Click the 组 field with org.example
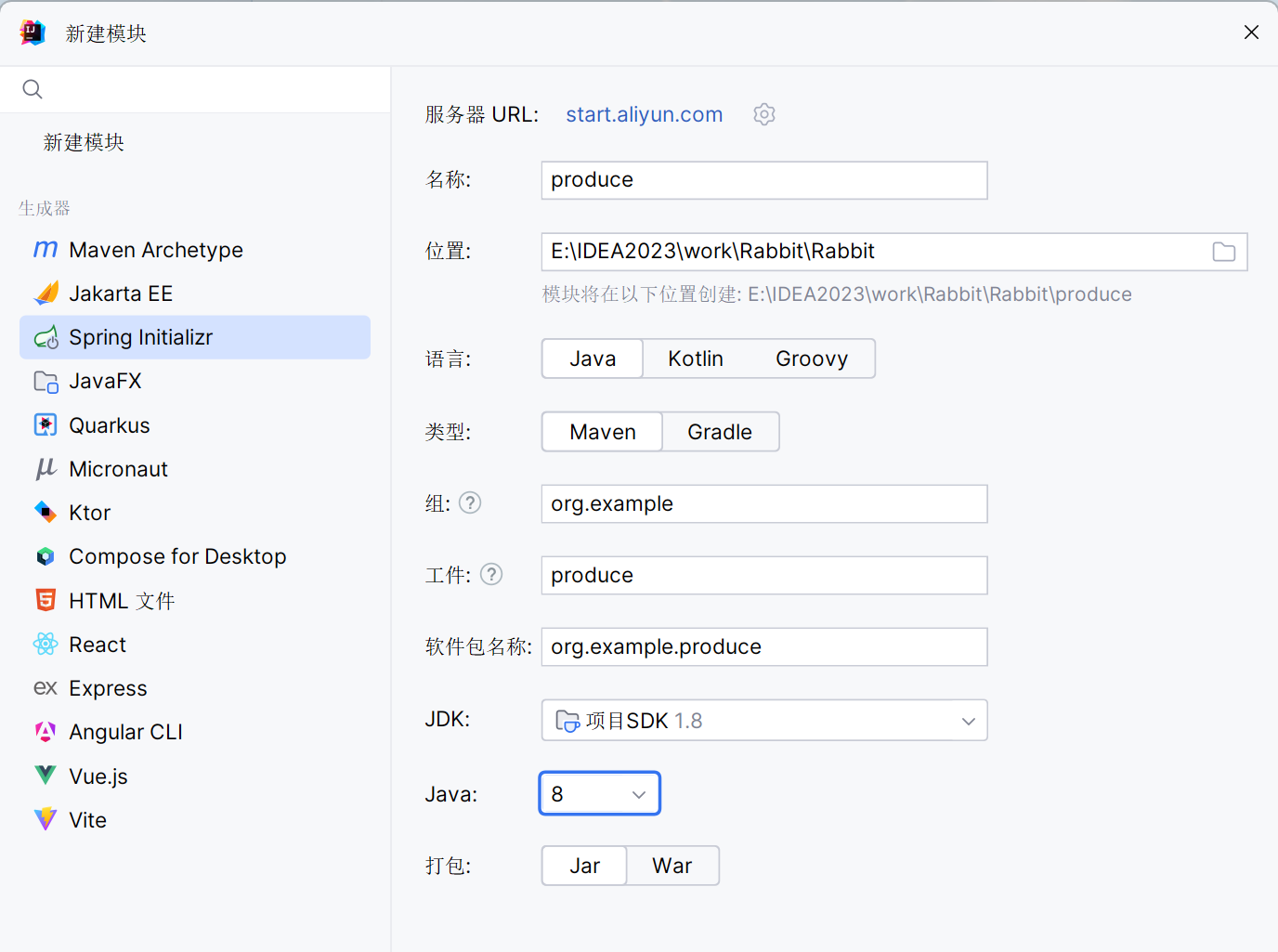The width and height of the screenshot is (1278, 952). pyautogui.click(x=764, y=503)
